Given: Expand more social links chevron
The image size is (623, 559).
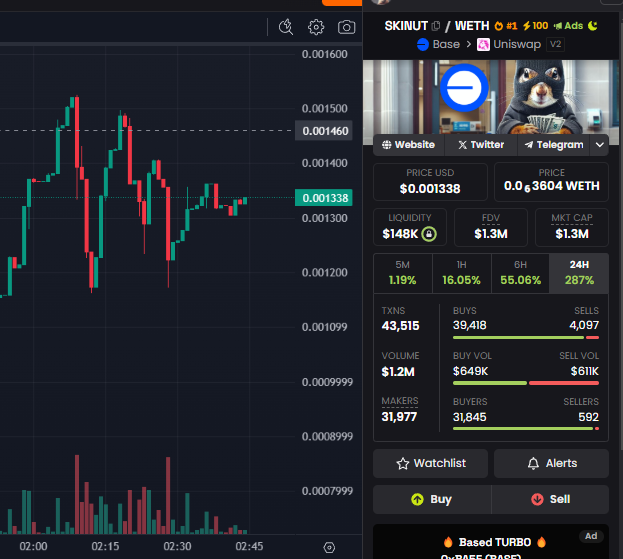Looking at the screenshot, I should click(x=600, y=145).
